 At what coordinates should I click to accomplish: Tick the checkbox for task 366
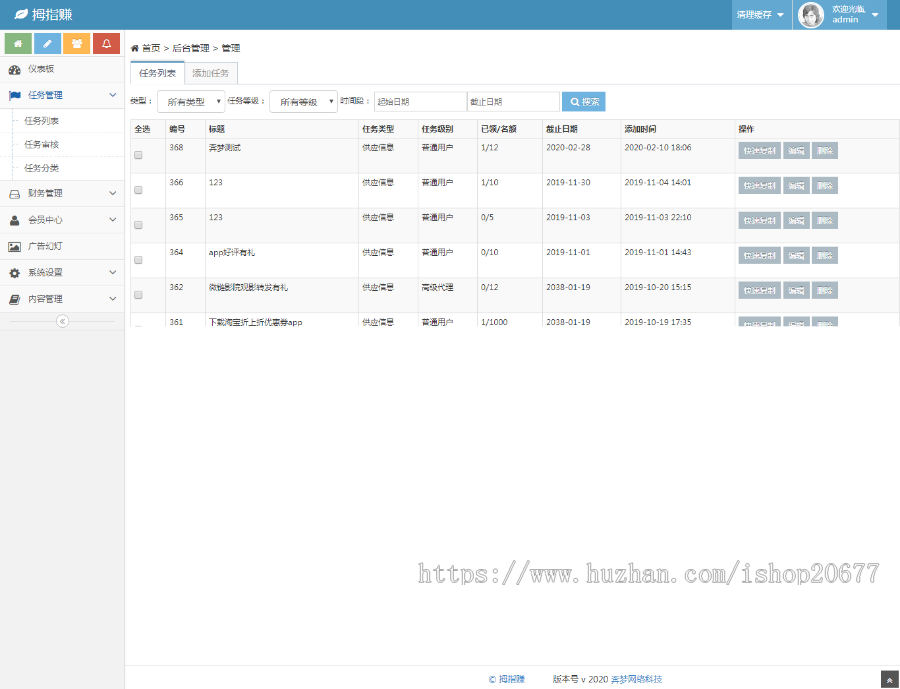tap(138, 190)
